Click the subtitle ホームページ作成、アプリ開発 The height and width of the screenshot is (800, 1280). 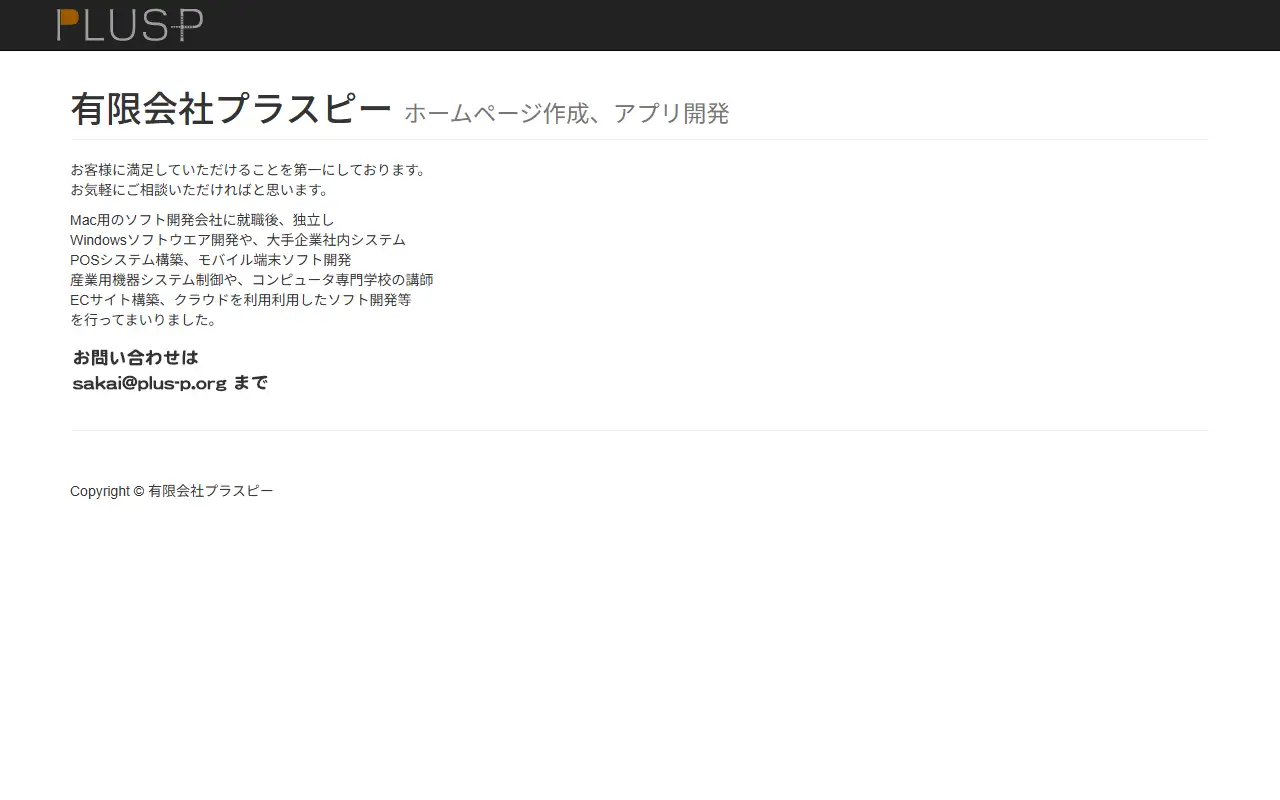point(567,113)
